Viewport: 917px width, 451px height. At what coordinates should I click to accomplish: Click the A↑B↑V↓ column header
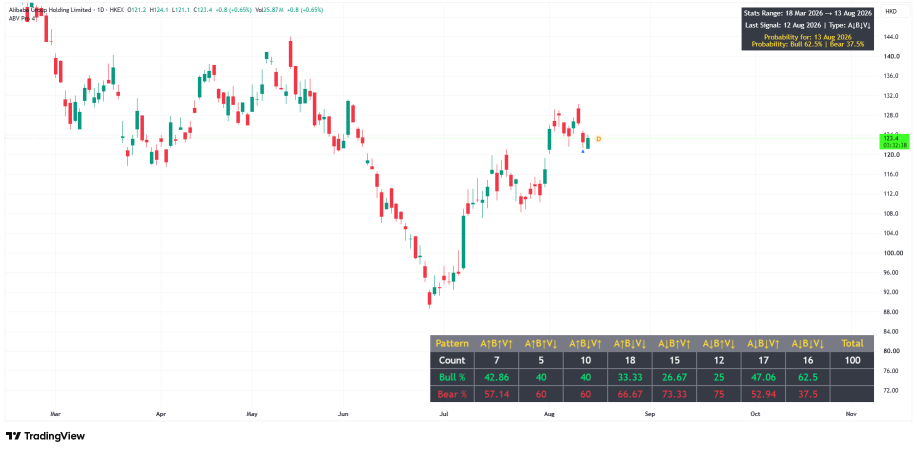[540, 343]
